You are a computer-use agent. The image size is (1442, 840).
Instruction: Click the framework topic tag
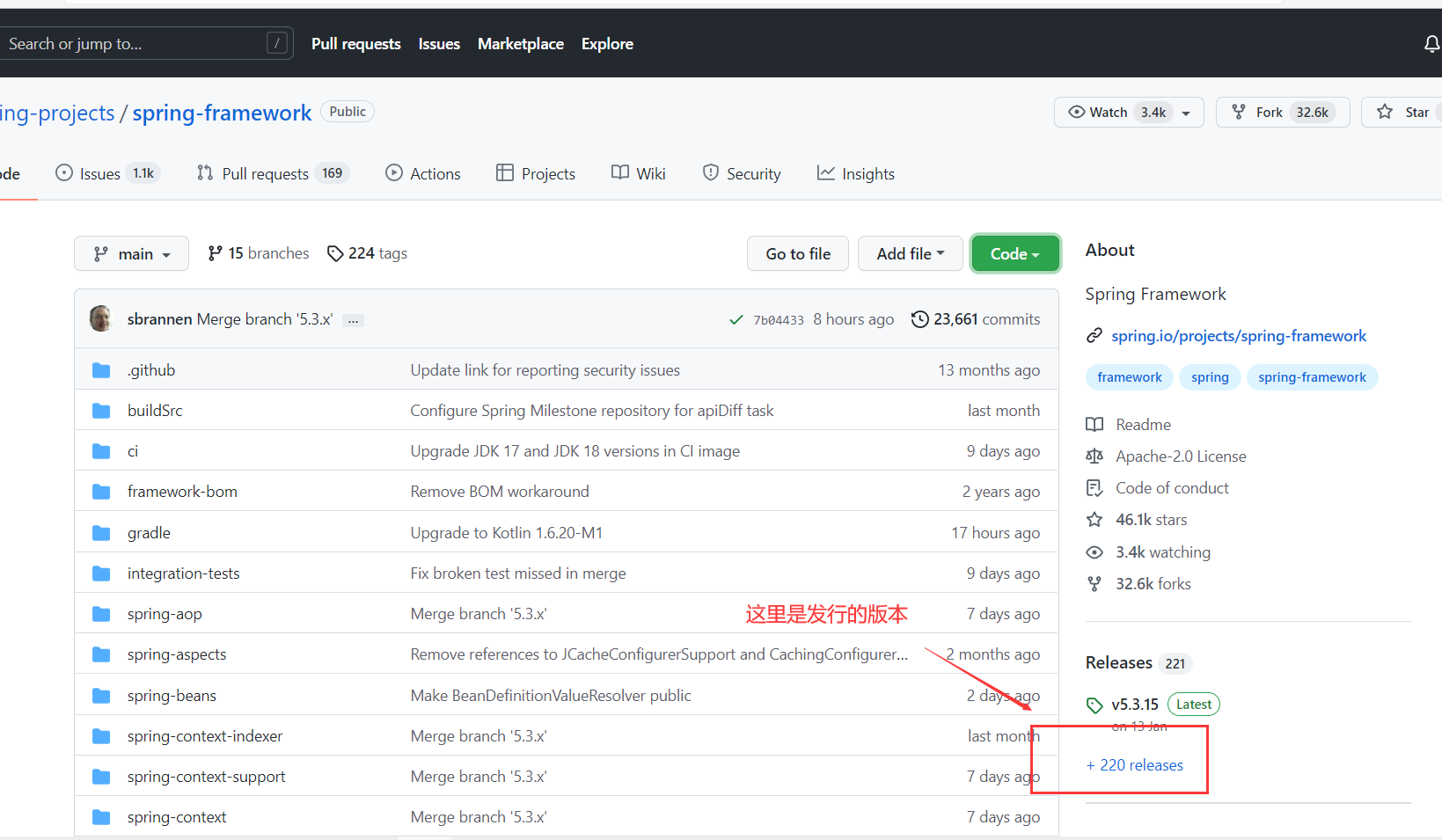(x=1130, y=377)
